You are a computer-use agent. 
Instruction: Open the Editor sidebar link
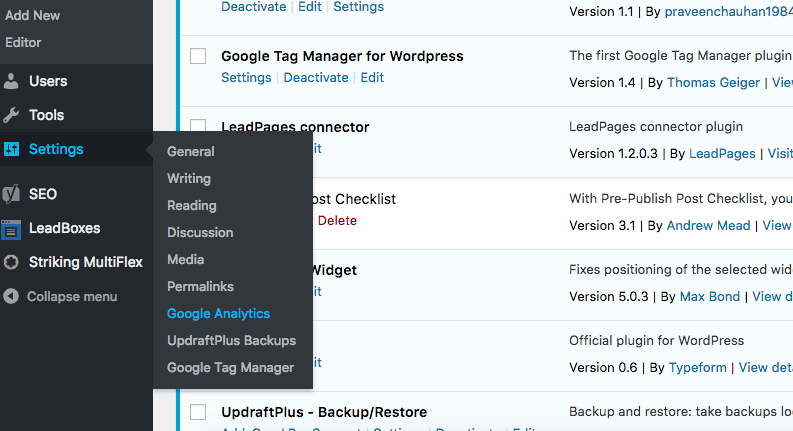point(23,42)
